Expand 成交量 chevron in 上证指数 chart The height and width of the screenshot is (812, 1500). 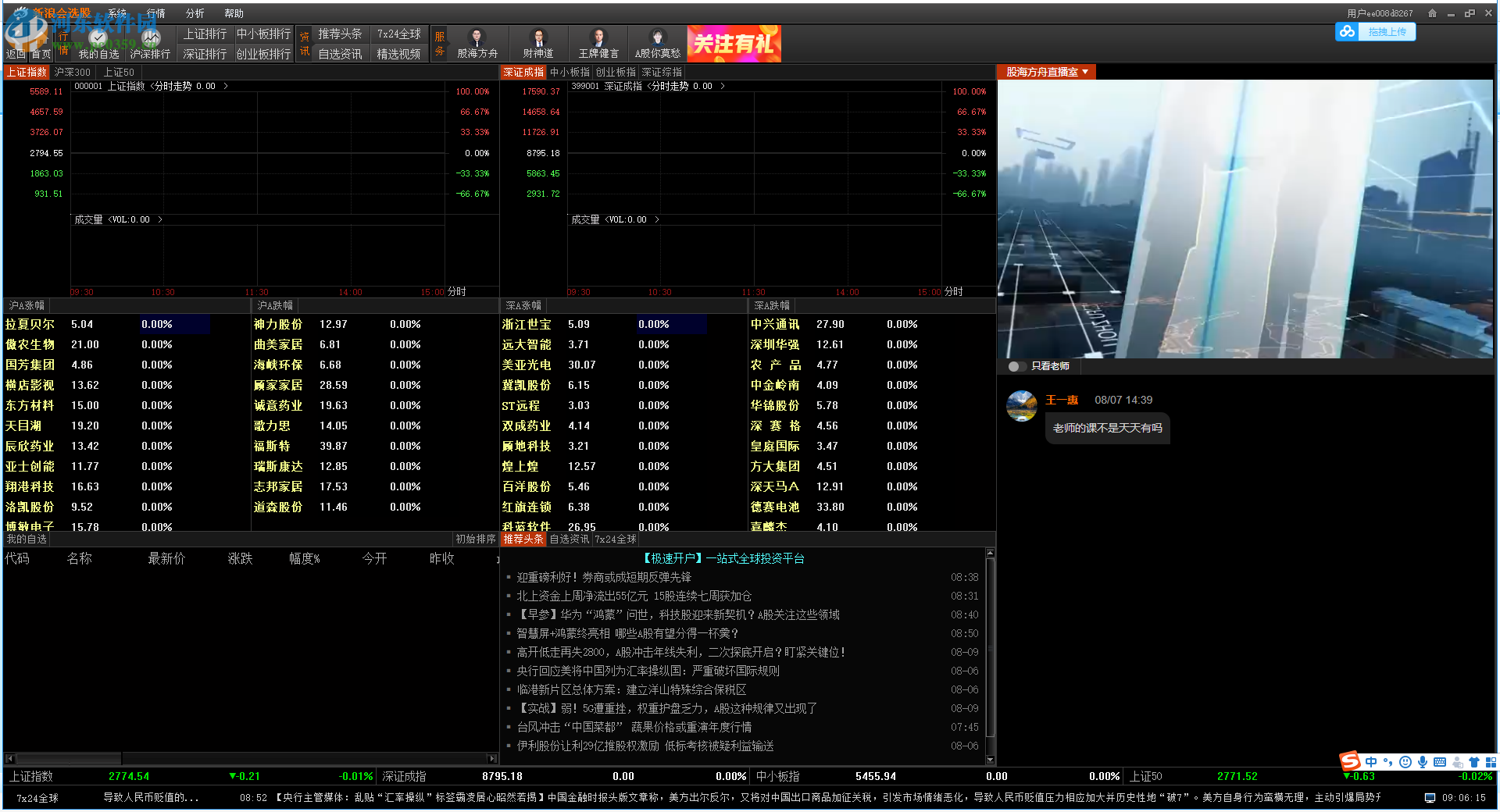160,220
